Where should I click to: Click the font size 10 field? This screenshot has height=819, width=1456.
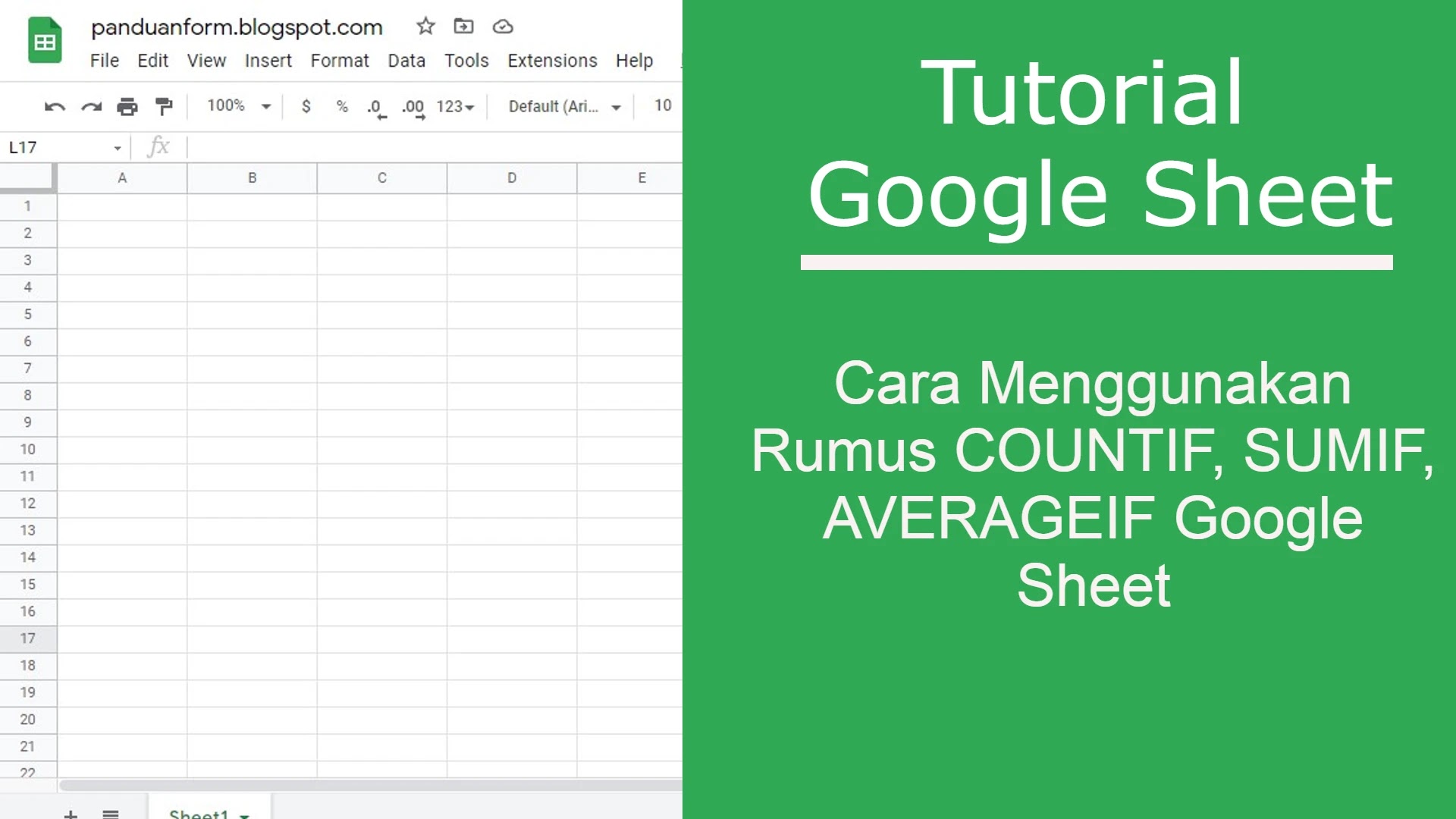point(663,106)
